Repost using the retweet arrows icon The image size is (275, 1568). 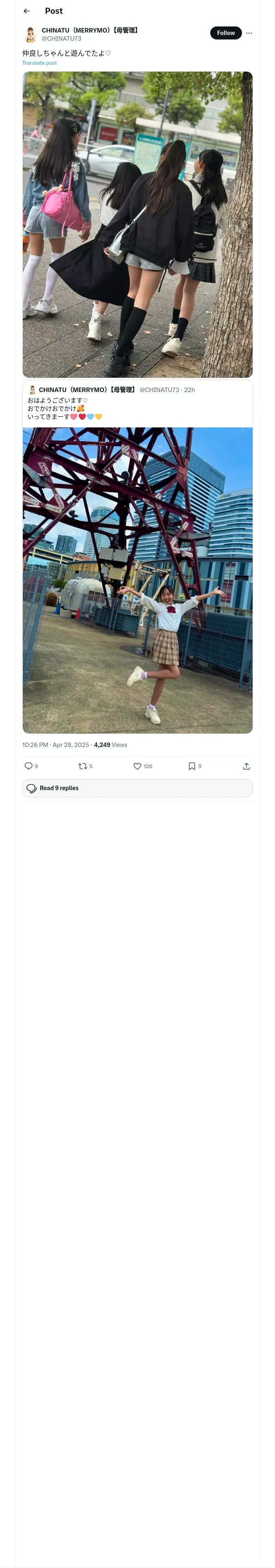coord(82,766)
